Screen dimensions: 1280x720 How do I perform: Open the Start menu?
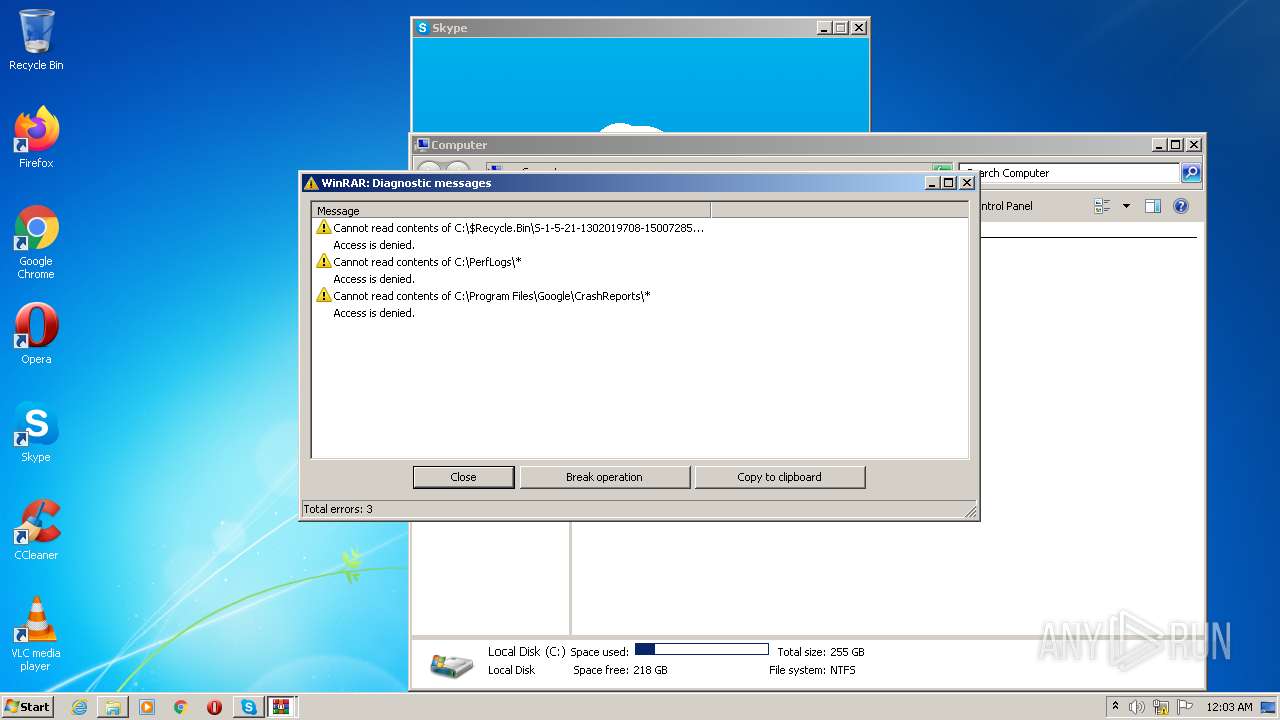[x=27, y=707]
